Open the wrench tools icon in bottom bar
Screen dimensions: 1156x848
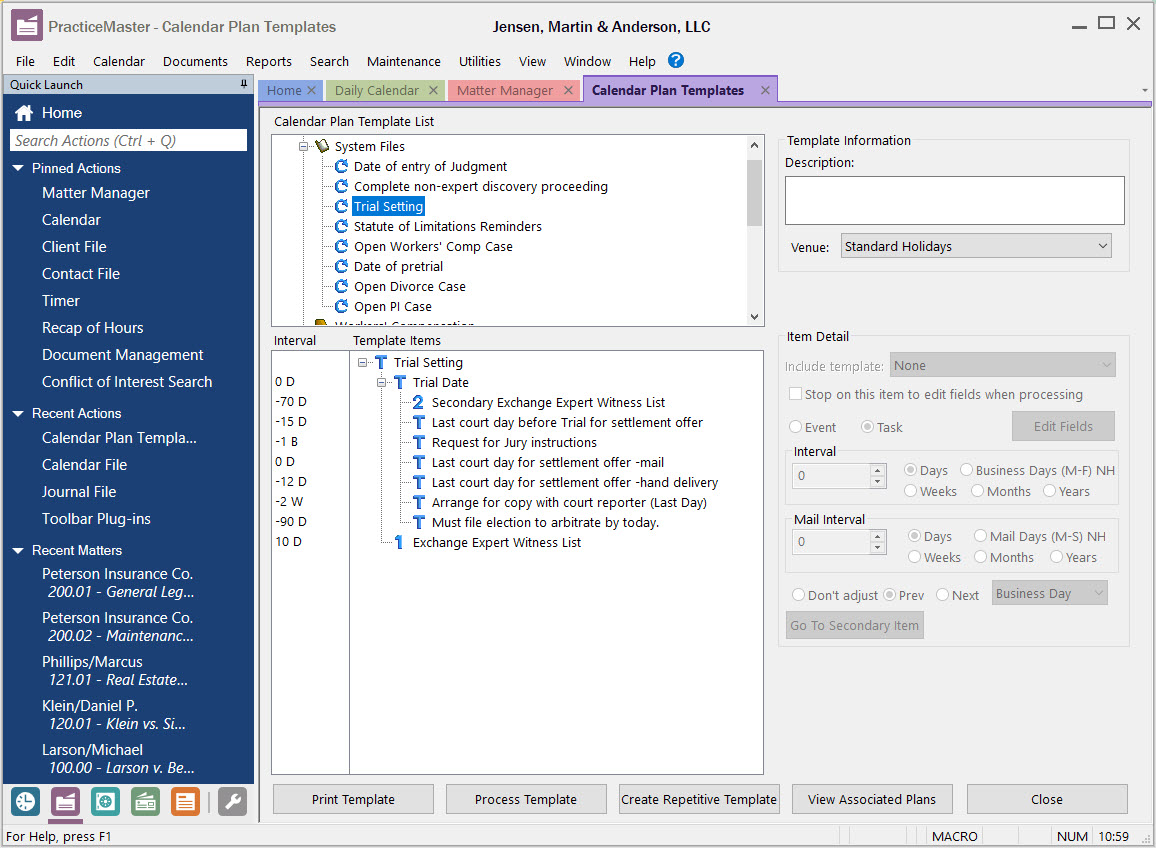click(232, 802)
